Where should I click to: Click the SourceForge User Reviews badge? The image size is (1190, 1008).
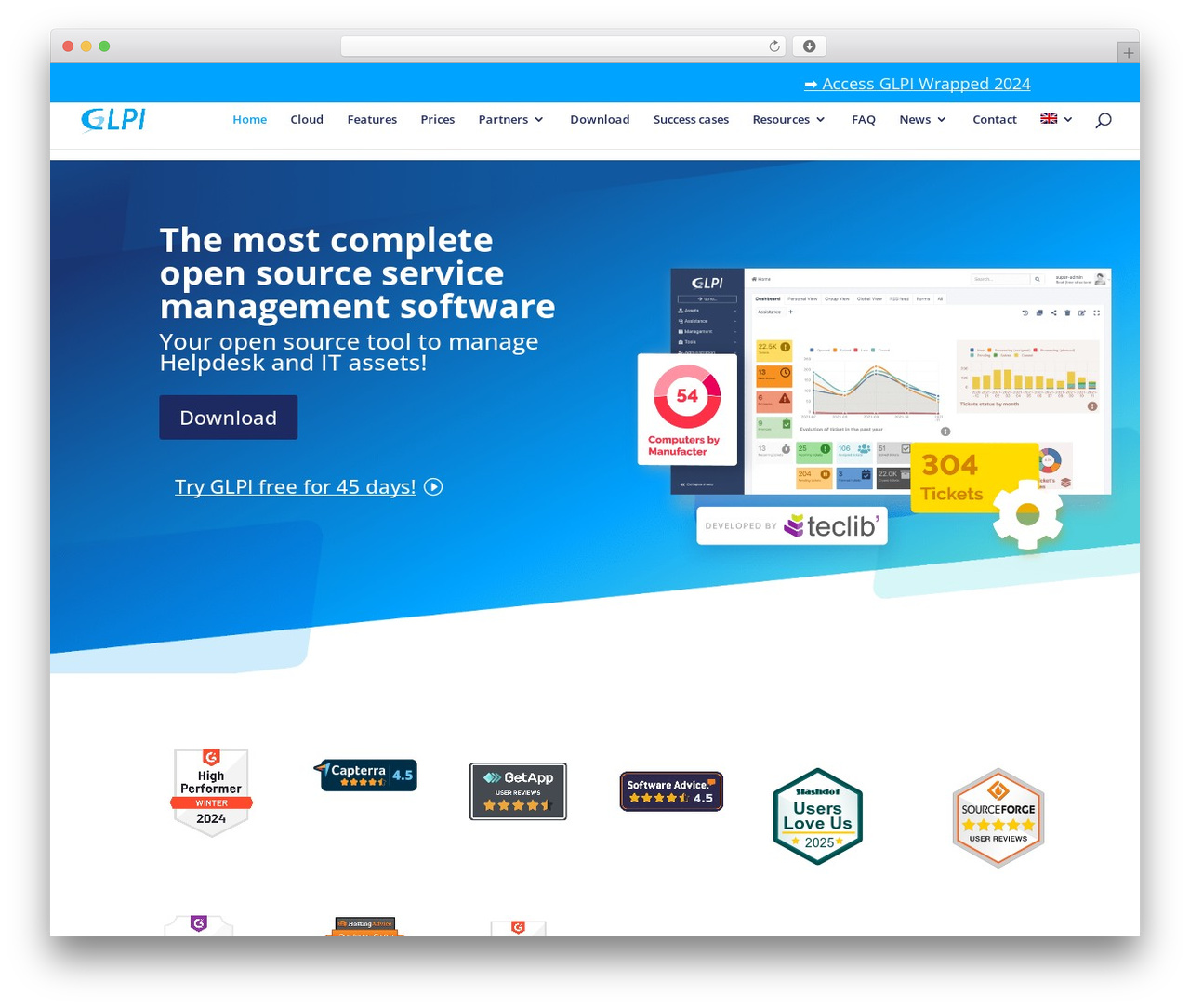pyautogui.click(x=998, y=816)
